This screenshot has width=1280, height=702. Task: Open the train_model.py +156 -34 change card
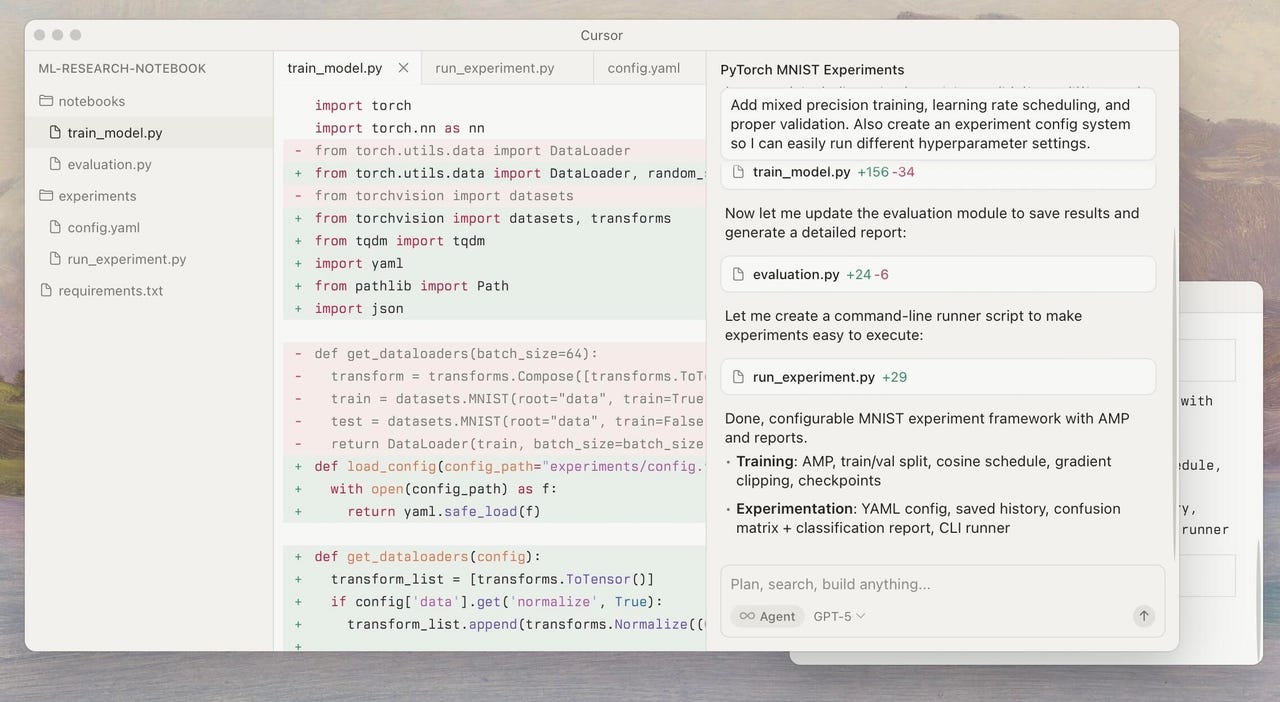(x=937, y=172)
